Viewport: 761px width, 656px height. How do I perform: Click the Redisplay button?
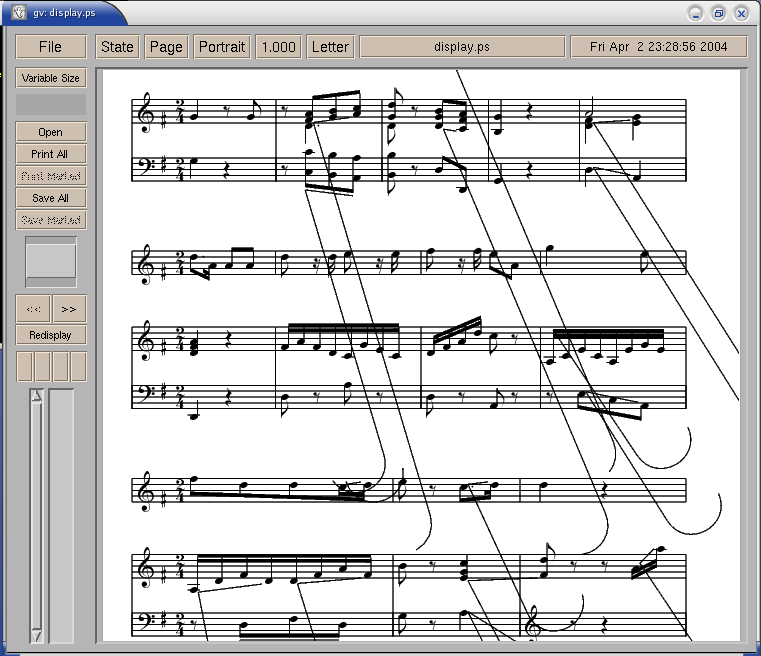click(50, 335)
